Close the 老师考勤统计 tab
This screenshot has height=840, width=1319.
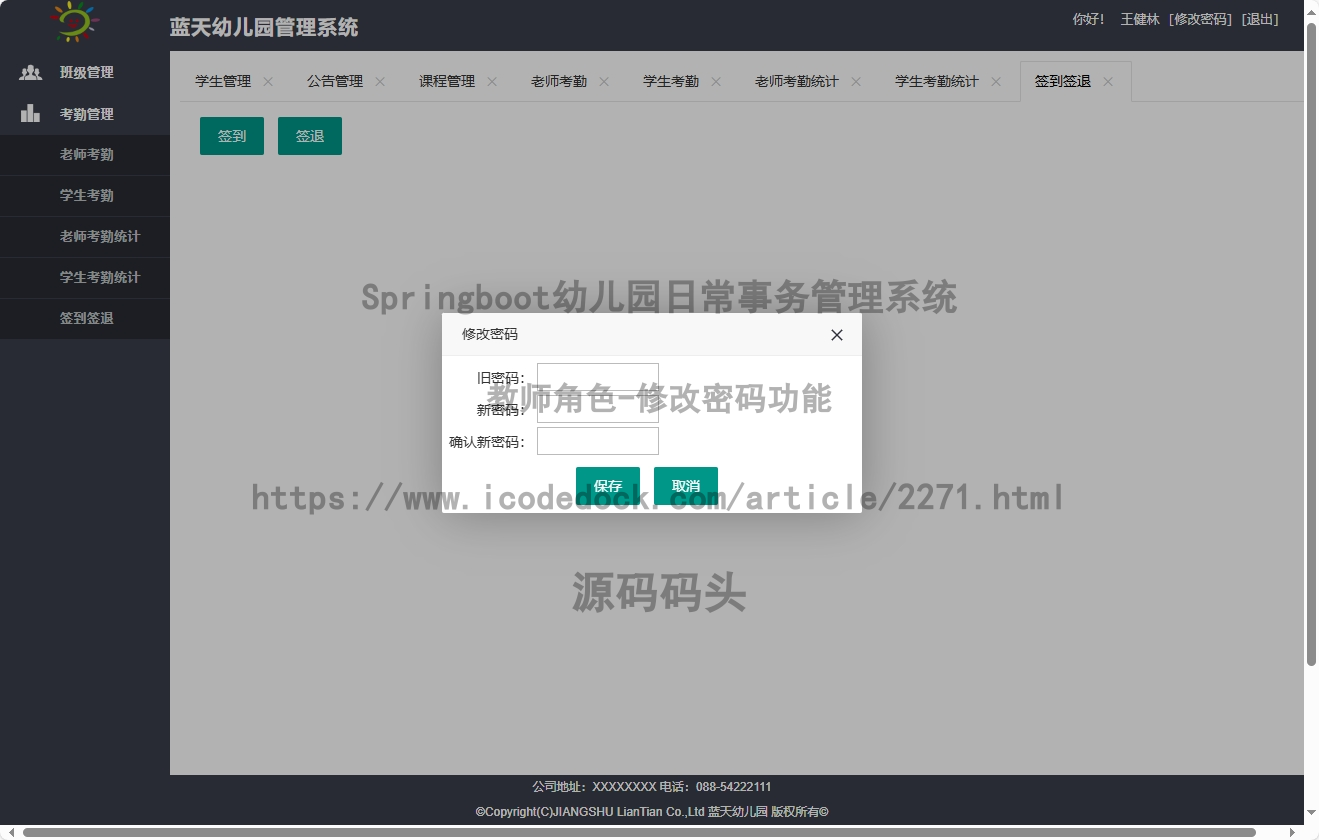[x=856, y=82]
